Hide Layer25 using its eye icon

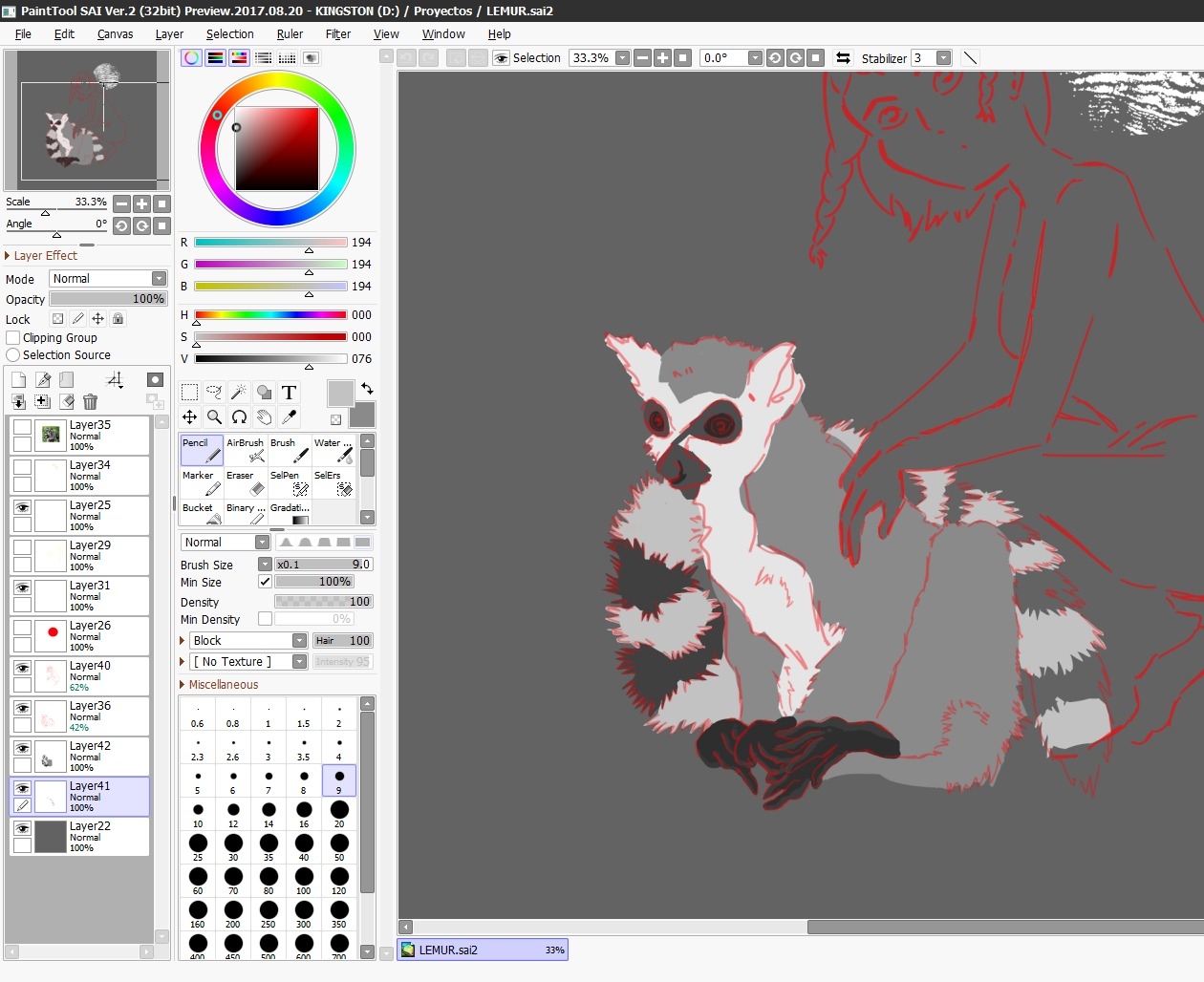pyautogui.click(x=22, y=507)
